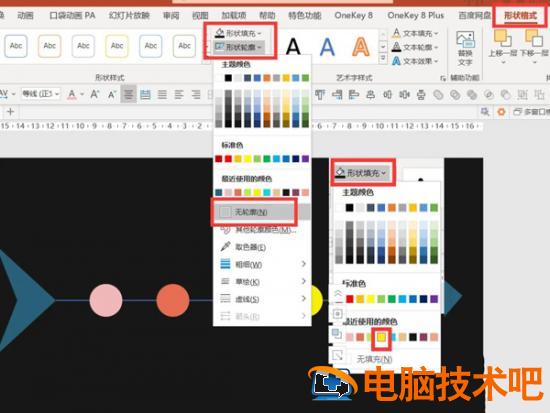Apply the yellow-outlined Abc shape style

(117, 46)
